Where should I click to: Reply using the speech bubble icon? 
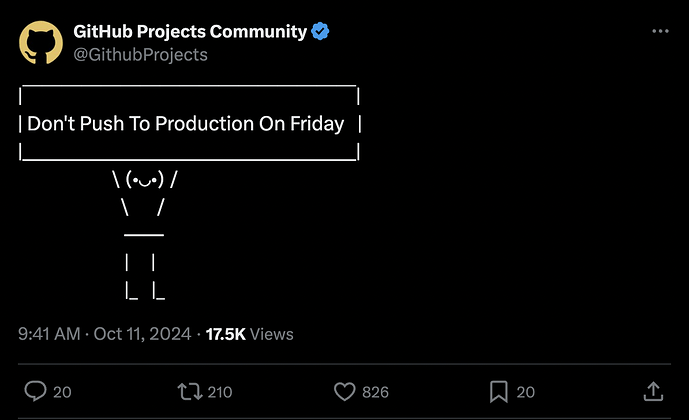click(x=33, y=391)
